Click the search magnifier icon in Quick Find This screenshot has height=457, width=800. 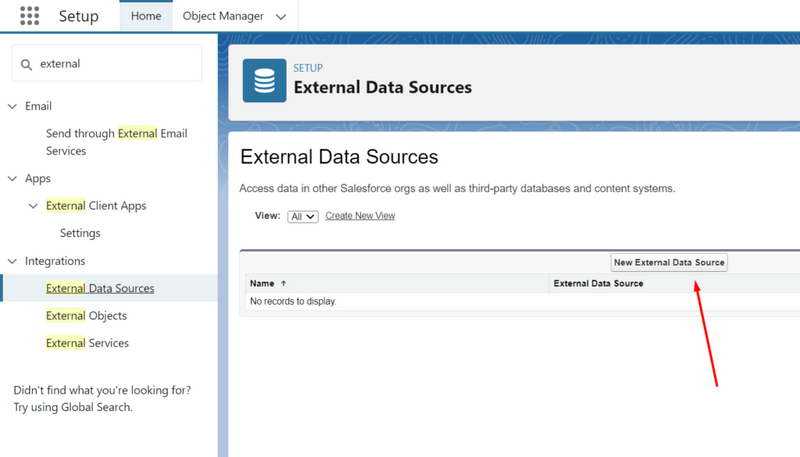pyautogui.click(x=26, y=64)
